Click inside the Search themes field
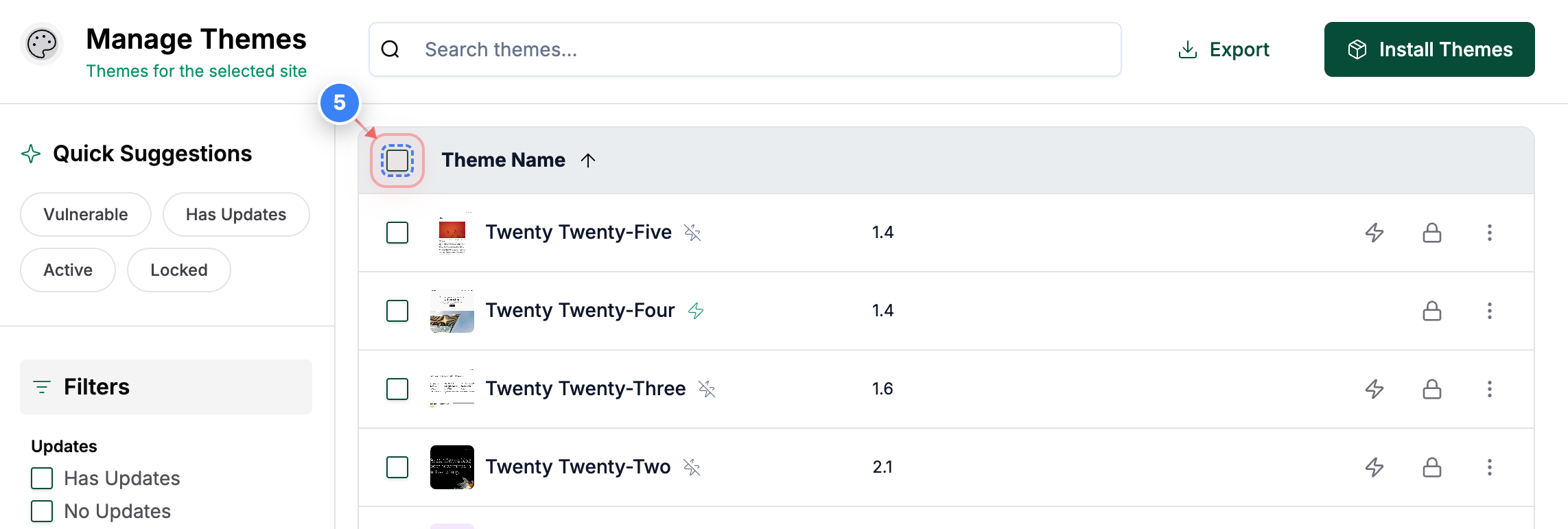 (686, 49)
